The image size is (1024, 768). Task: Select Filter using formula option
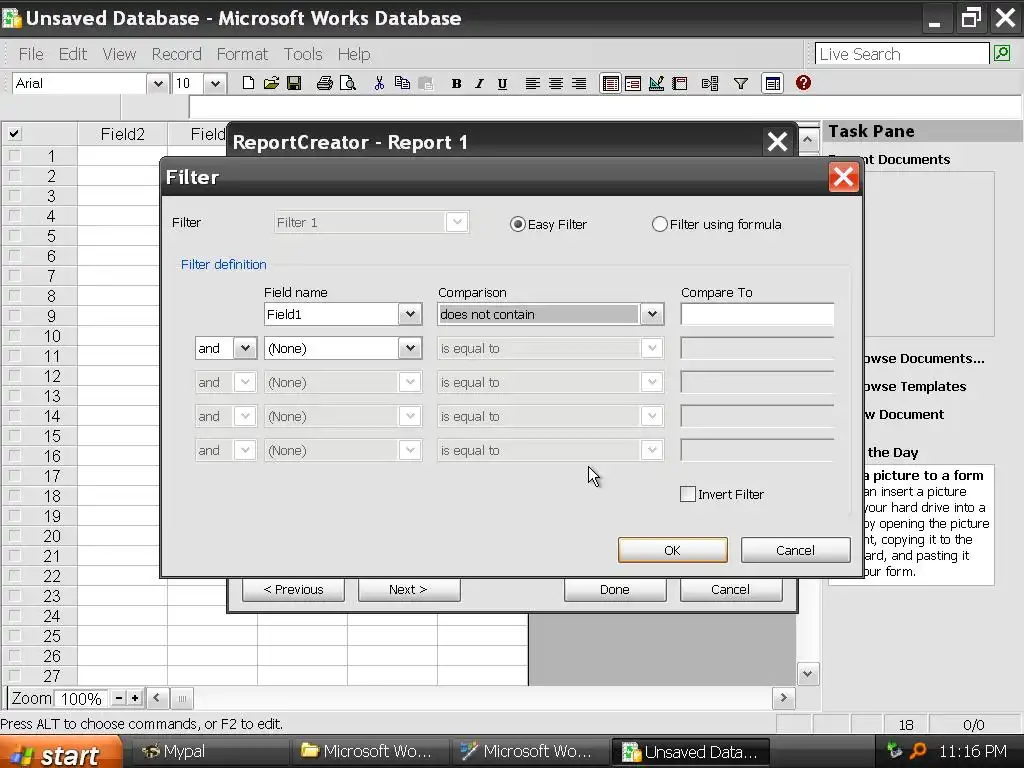660,224
